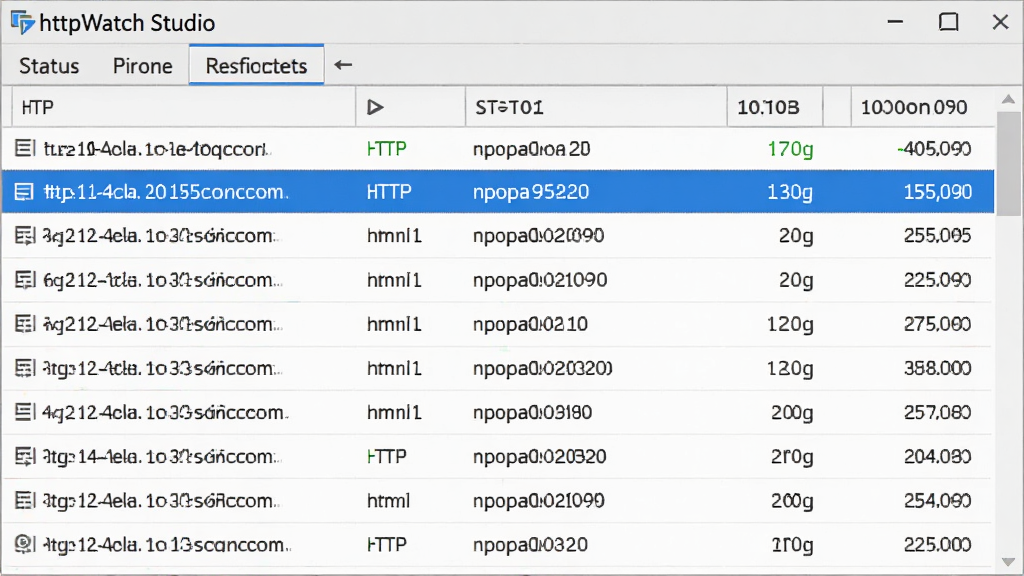Click the round icon of last row
The width and height of the screenshot is (1024, 576).
(25, 544)
